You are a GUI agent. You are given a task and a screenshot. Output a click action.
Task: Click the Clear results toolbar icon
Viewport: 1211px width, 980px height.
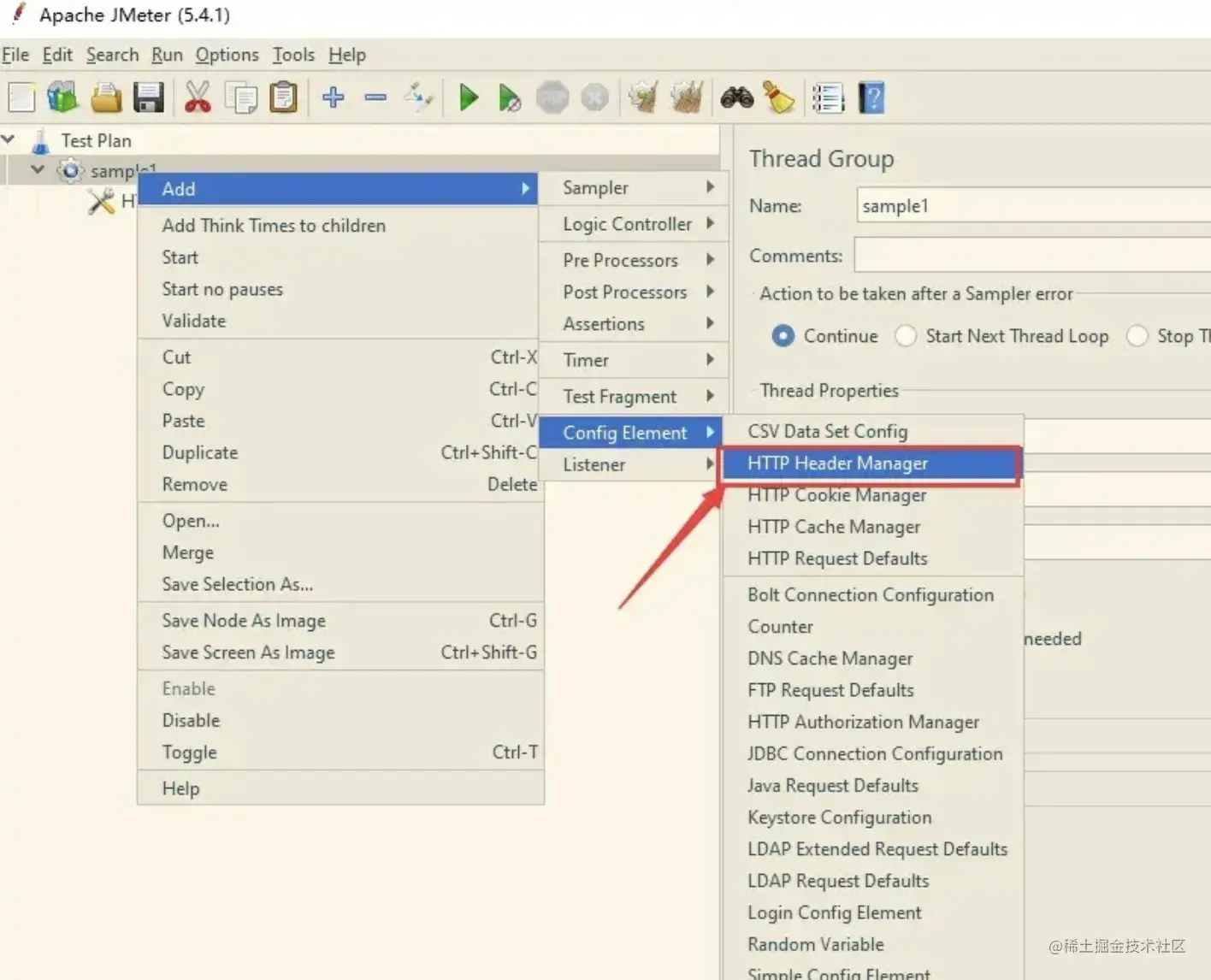642,97
